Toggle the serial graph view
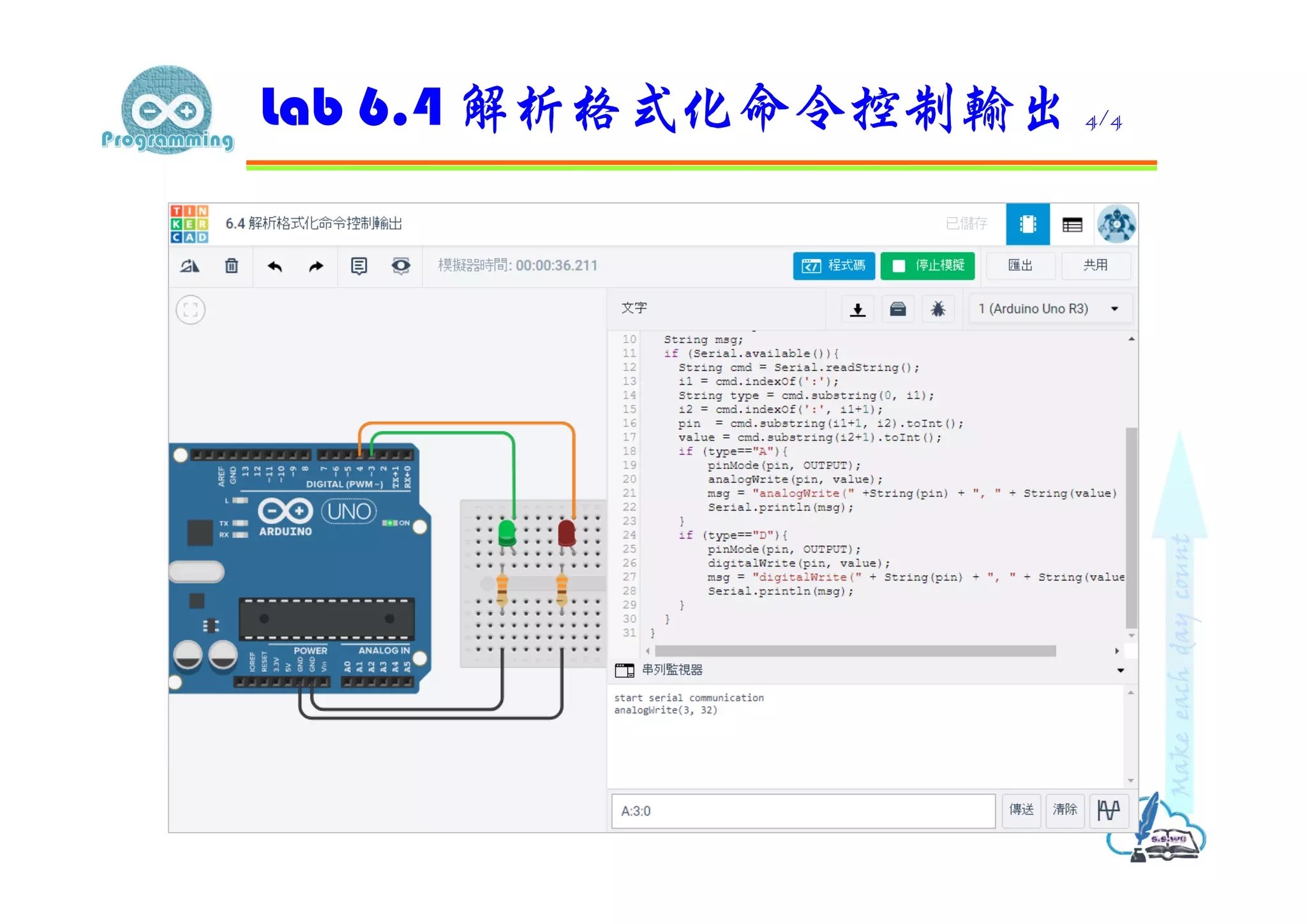The height and width of the screenshot is (924, 1307). pyautogui.click(x=1109, y=810)
